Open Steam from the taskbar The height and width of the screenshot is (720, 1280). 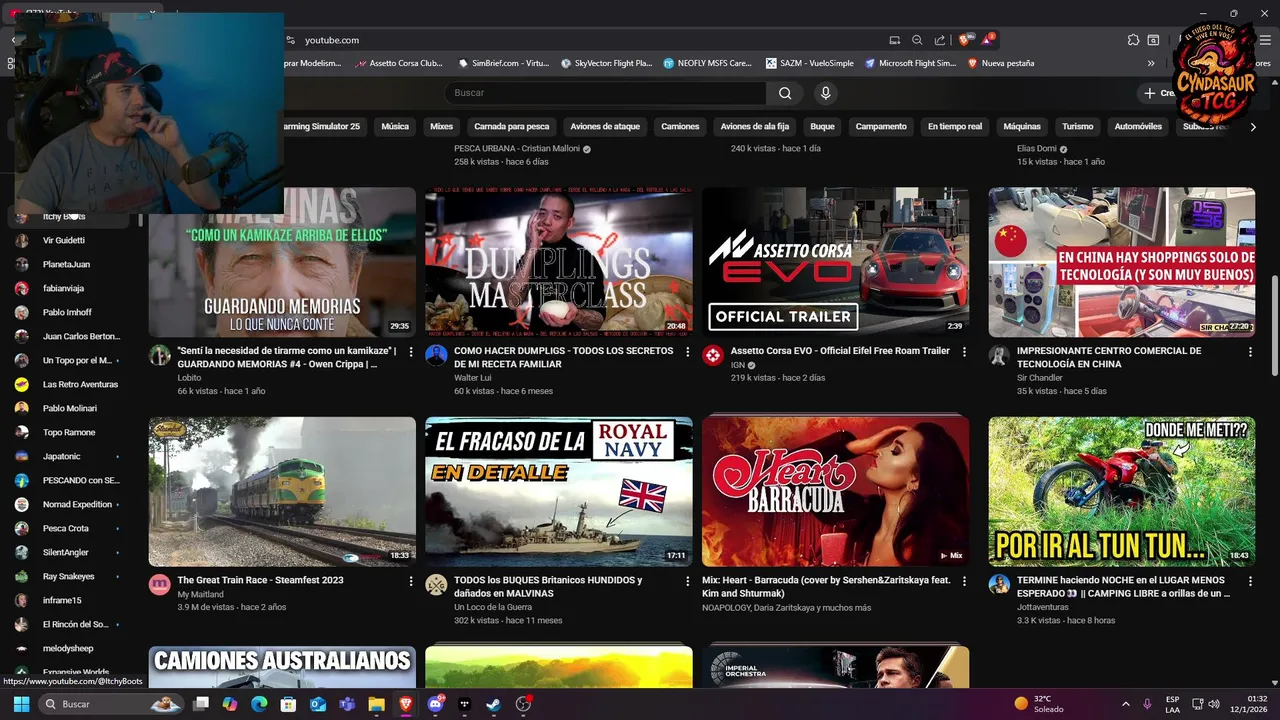click(493, 704)
